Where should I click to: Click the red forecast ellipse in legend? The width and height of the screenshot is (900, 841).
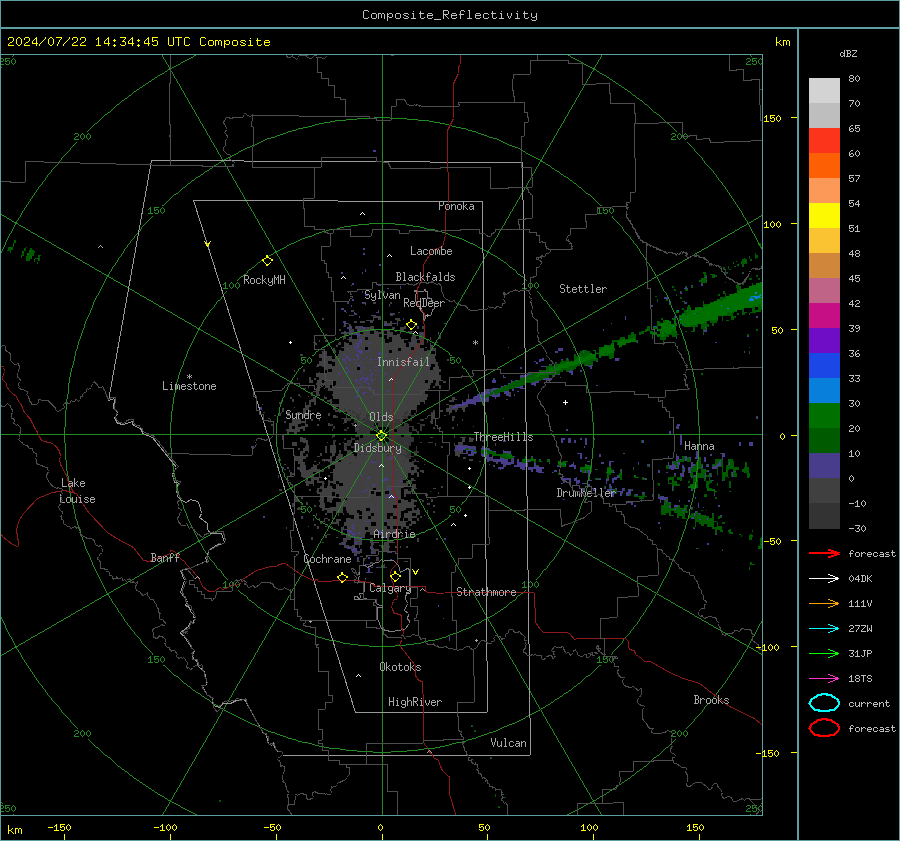point(824,728)
